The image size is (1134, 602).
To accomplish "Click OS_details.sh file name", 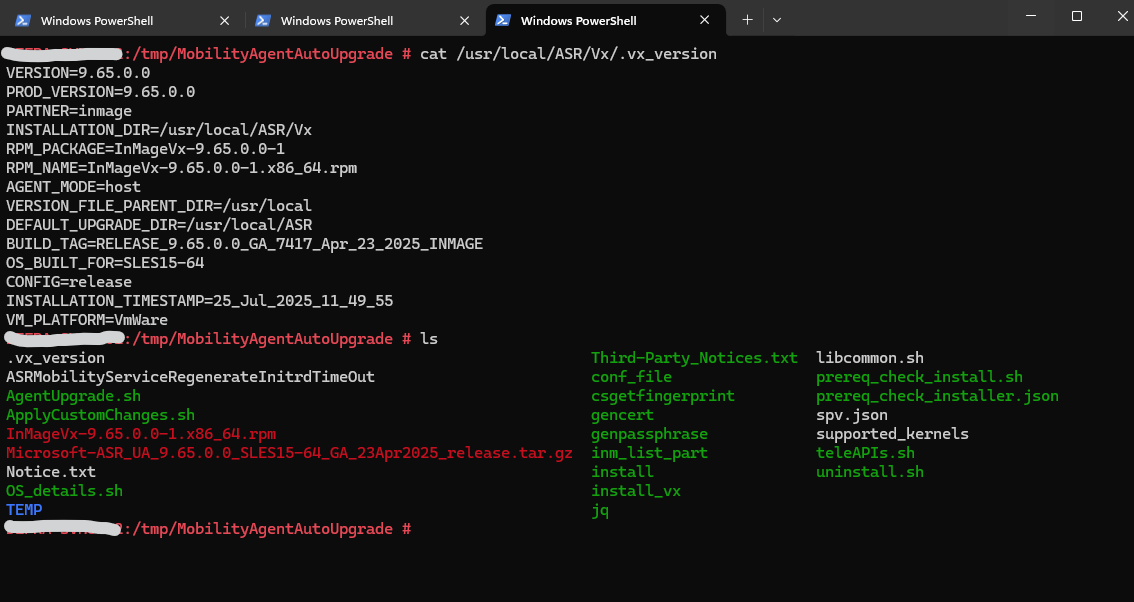I will click(x=64, y=491).
